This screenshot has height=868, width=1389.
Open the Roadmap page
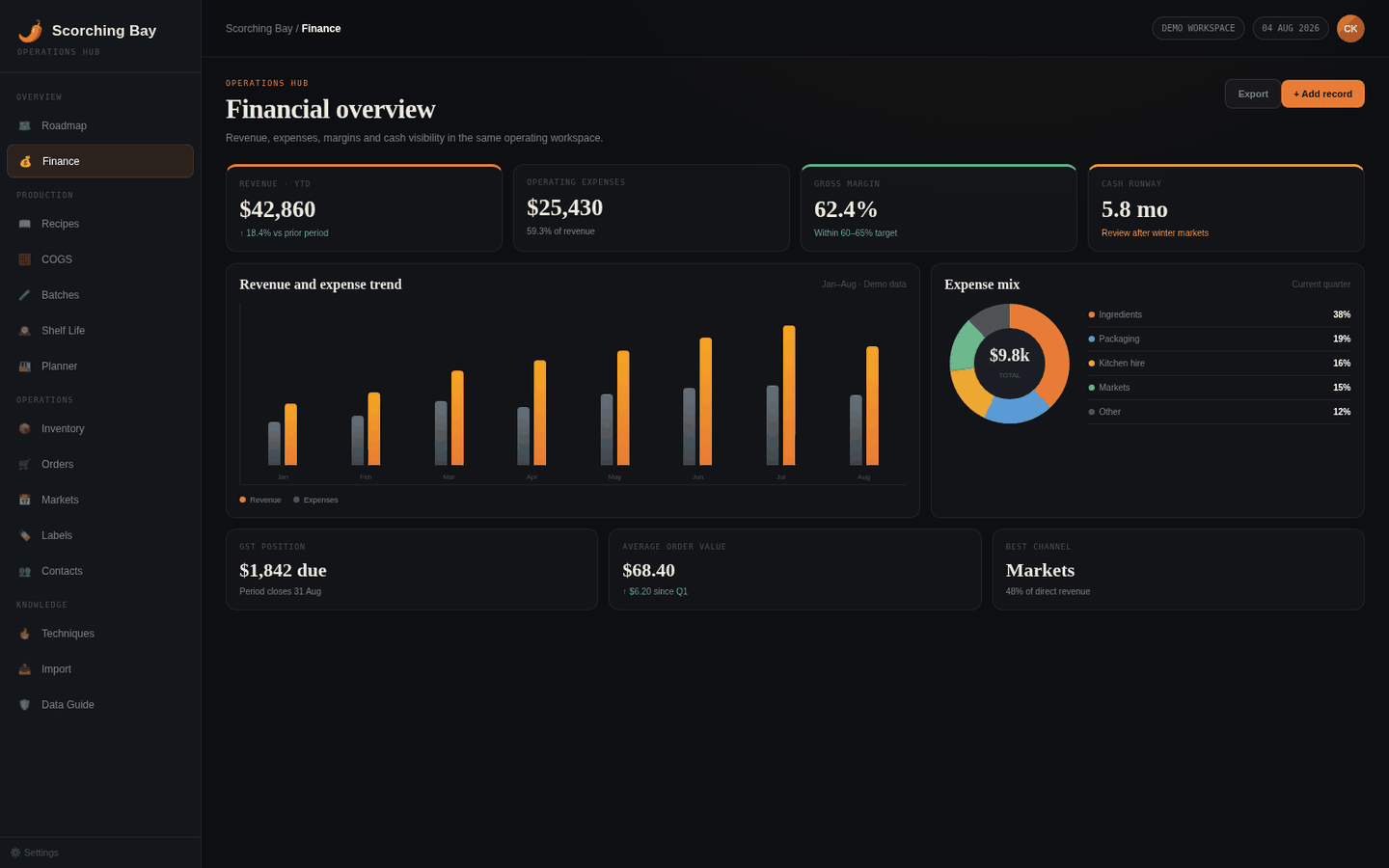(x=100, y=126)
